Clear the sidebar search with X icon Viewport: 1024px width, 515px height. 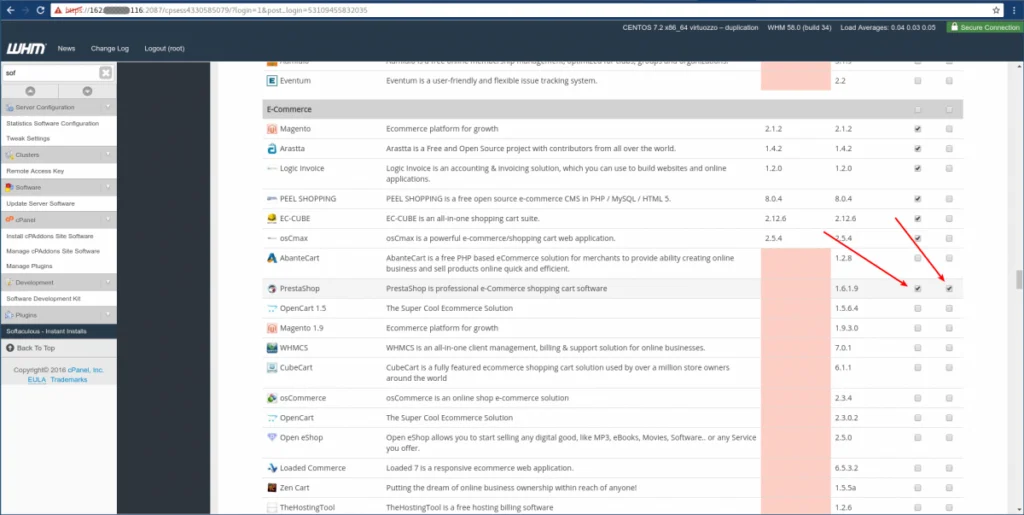tap(105, 73)
